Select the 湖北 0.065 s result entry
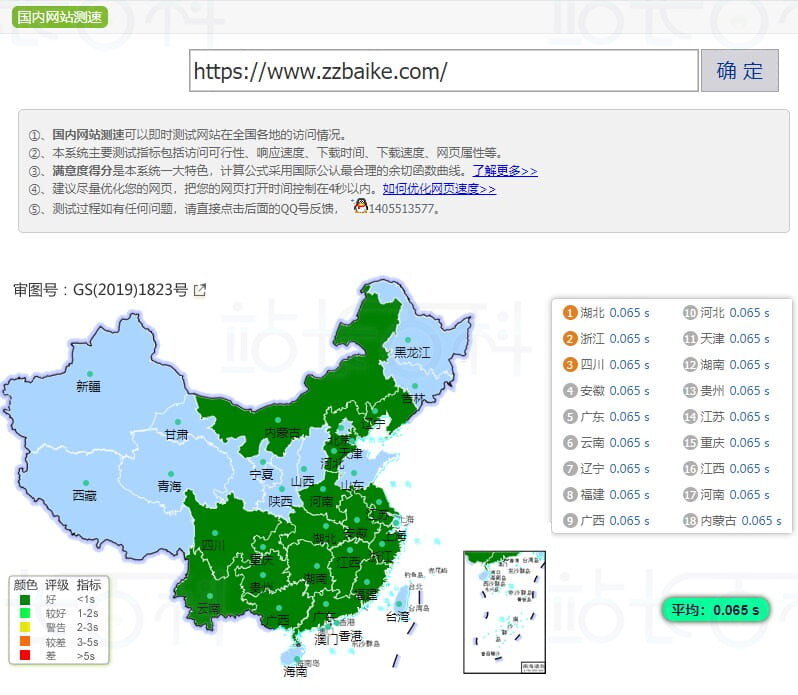The image size is (798, 695). pos(606,313)
